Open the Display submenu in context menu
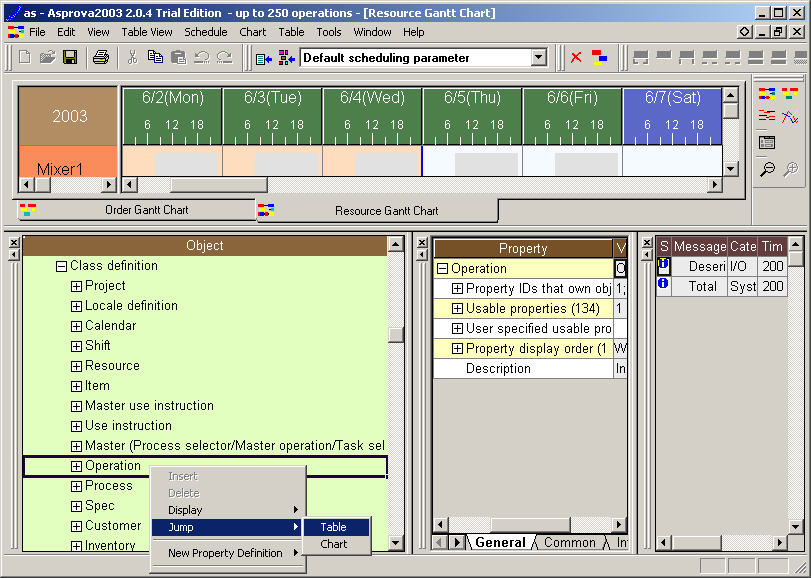811x578 pixels. pyautogui.click(x=228, y=510)
